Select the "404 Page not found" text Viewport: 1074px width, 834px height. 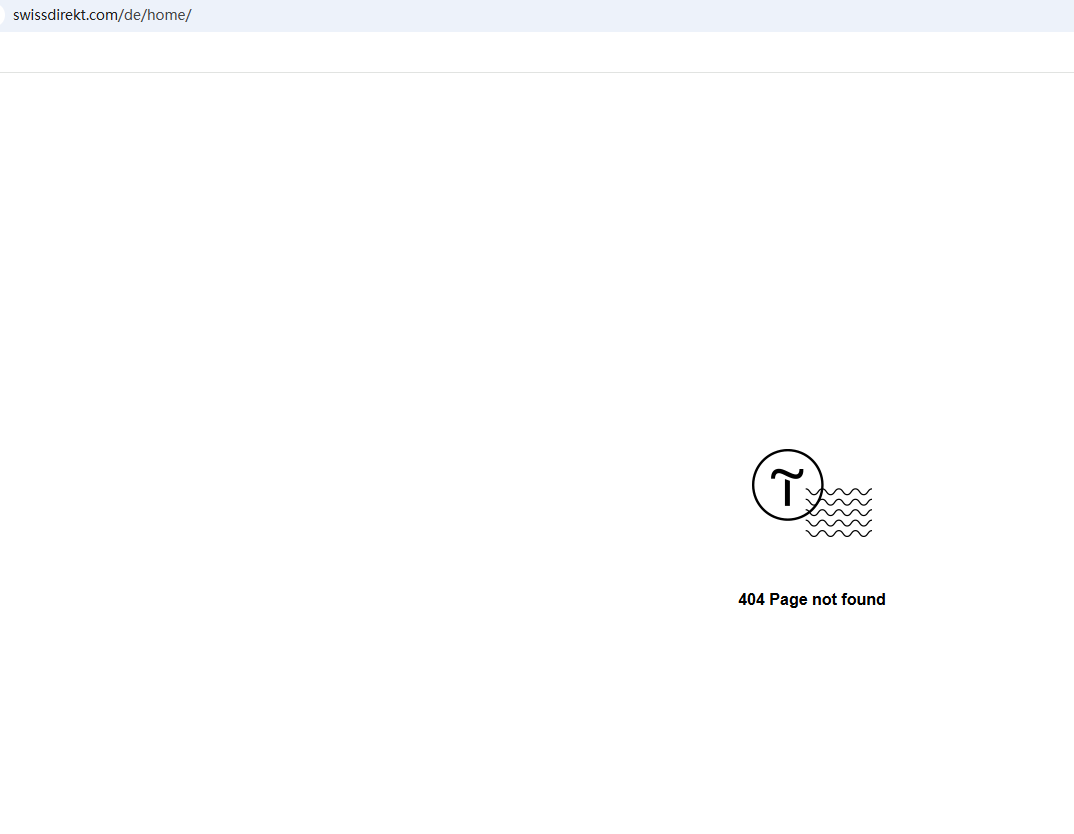pos(812,600)
